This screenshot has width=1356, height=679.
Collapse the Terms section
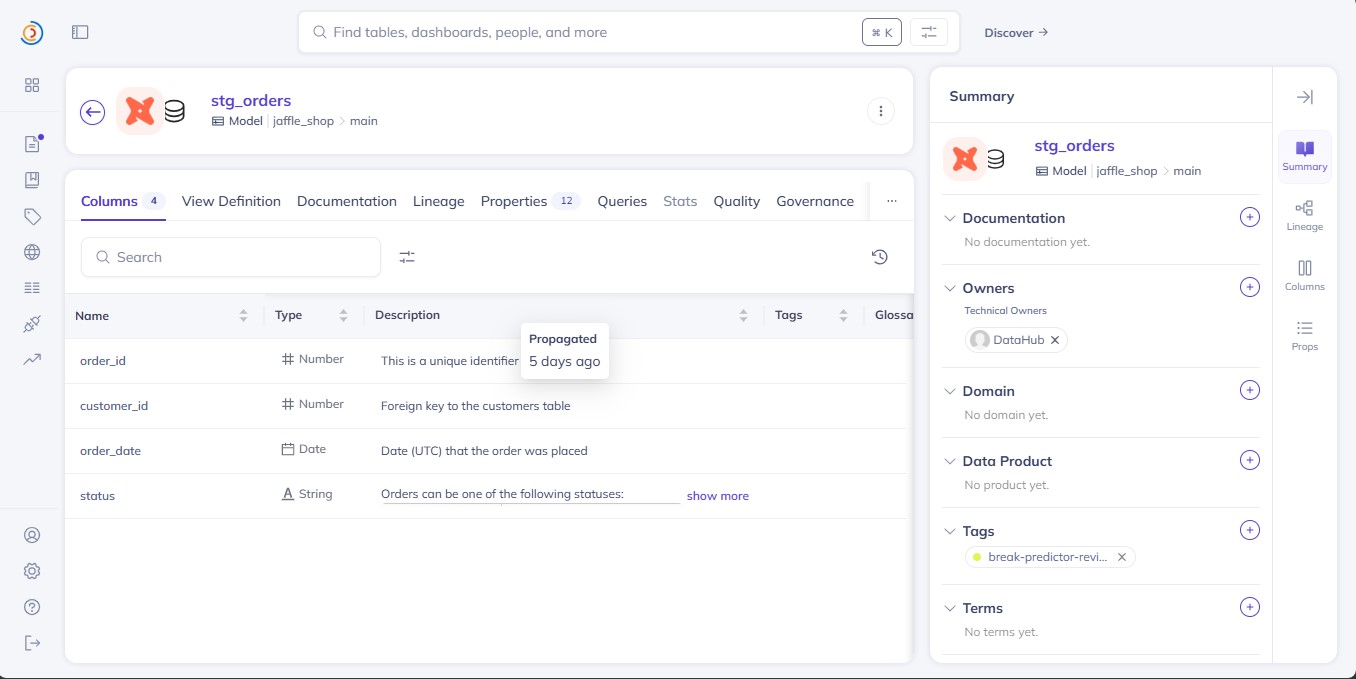pyautogui.click(x=950, y=608)
